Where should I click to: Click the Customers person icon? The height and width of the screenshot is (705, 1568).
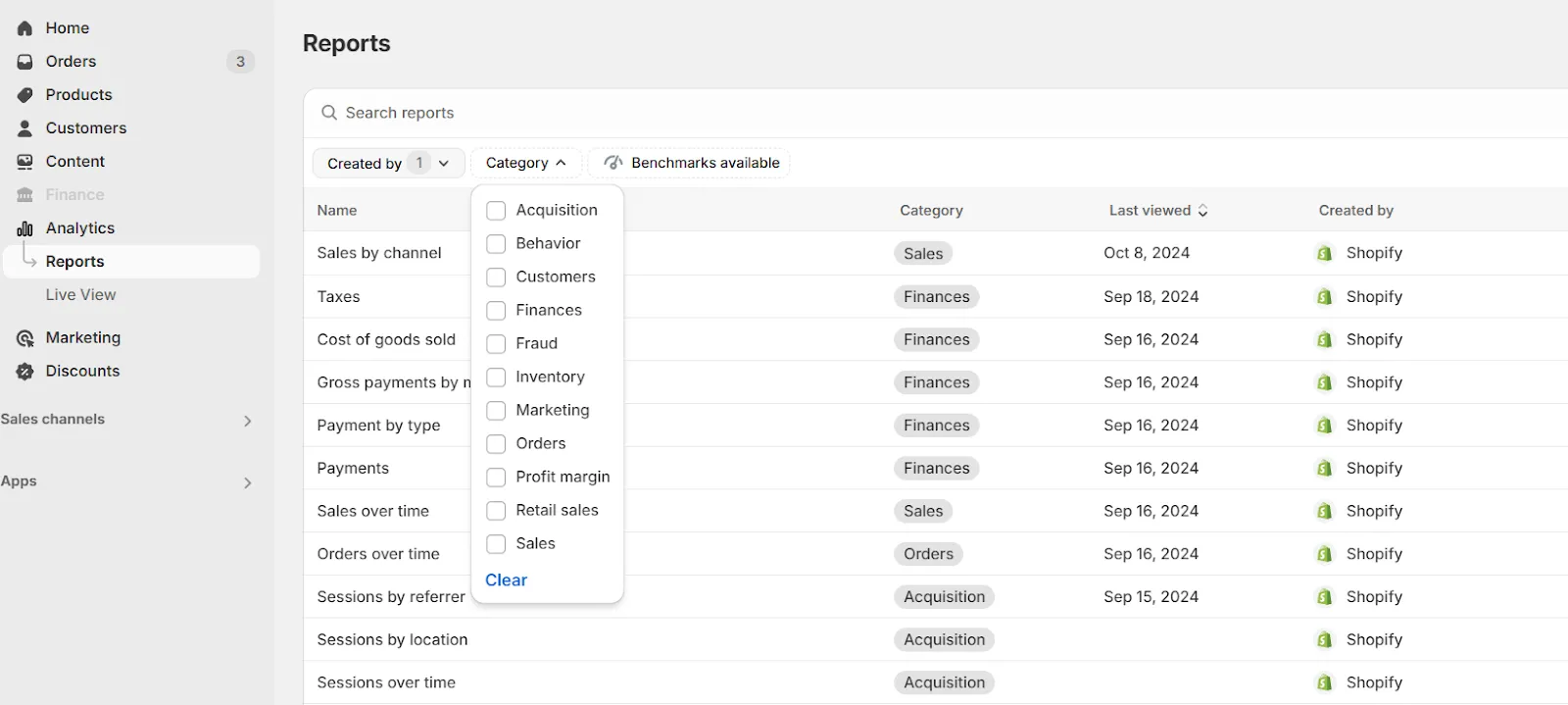[24, 128]
